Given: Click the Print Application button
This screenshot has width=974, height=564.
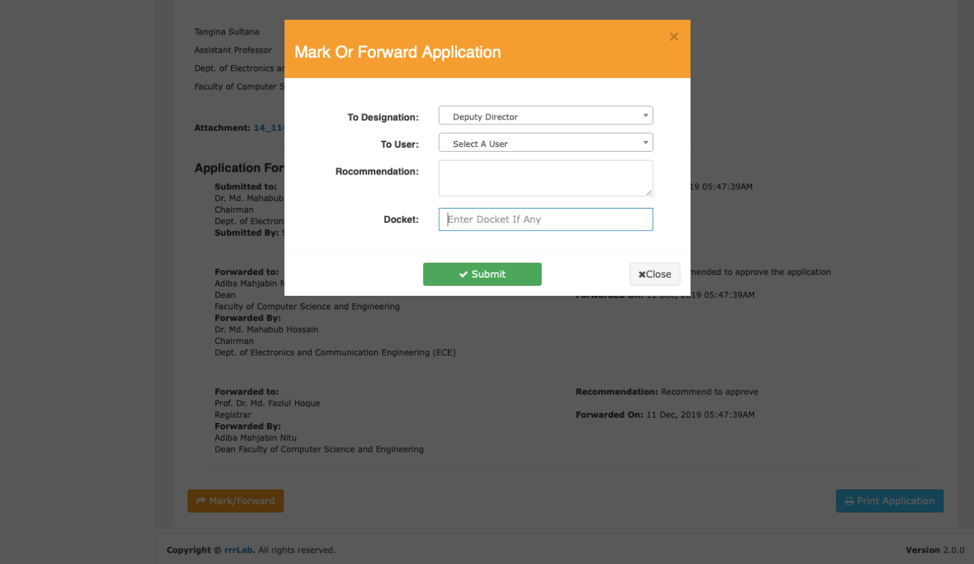Looking at the screenshot, I should click(x=889, y=501).
